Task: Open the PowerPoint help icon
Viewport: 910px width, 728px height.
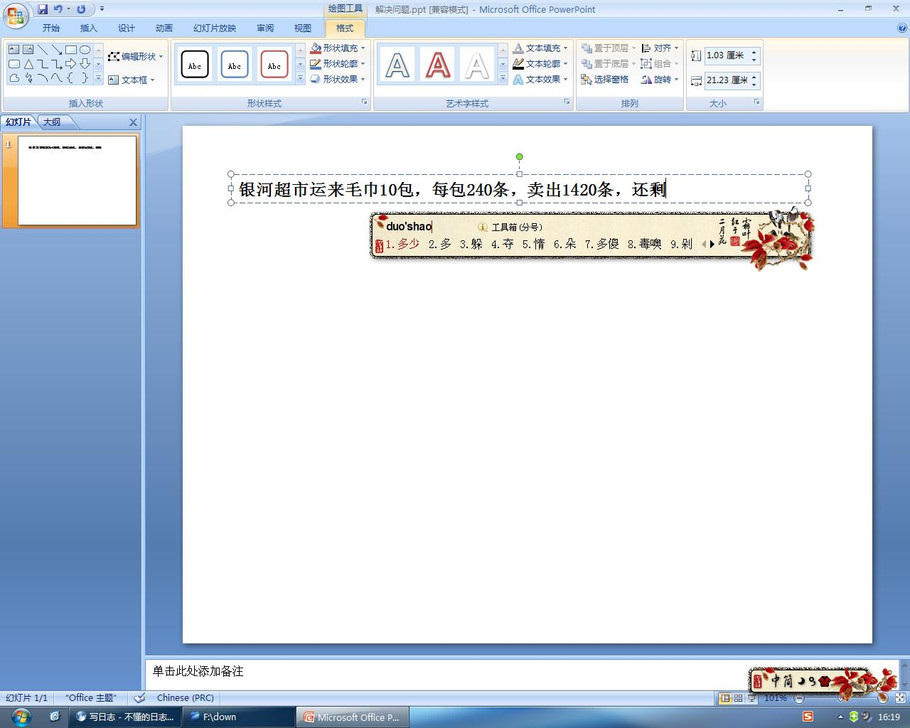Action: (902, 28)
